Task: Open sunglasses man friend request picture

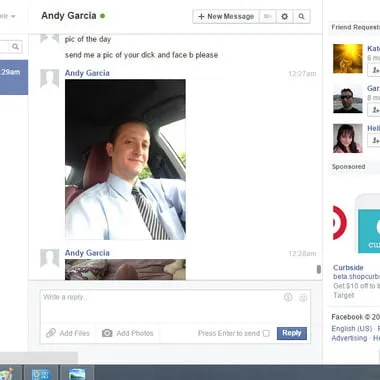Action: click(x=348, y=98)
